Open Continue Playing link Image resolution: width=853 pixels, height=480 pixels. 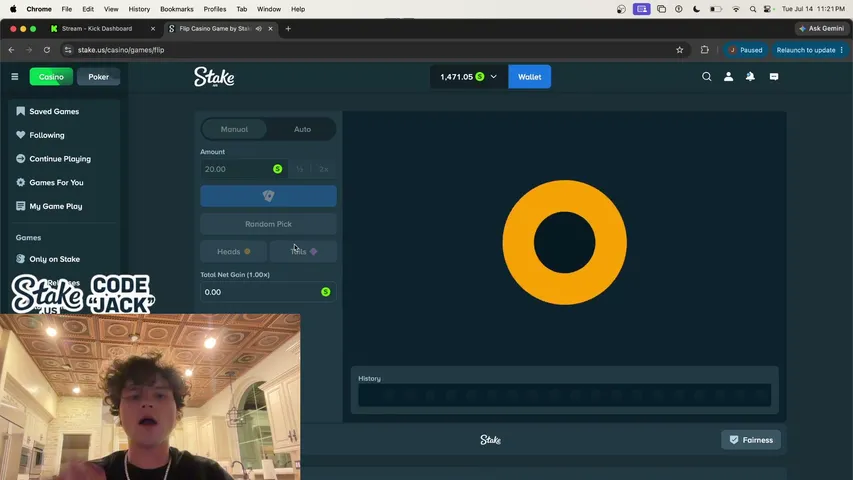(60, 159)
